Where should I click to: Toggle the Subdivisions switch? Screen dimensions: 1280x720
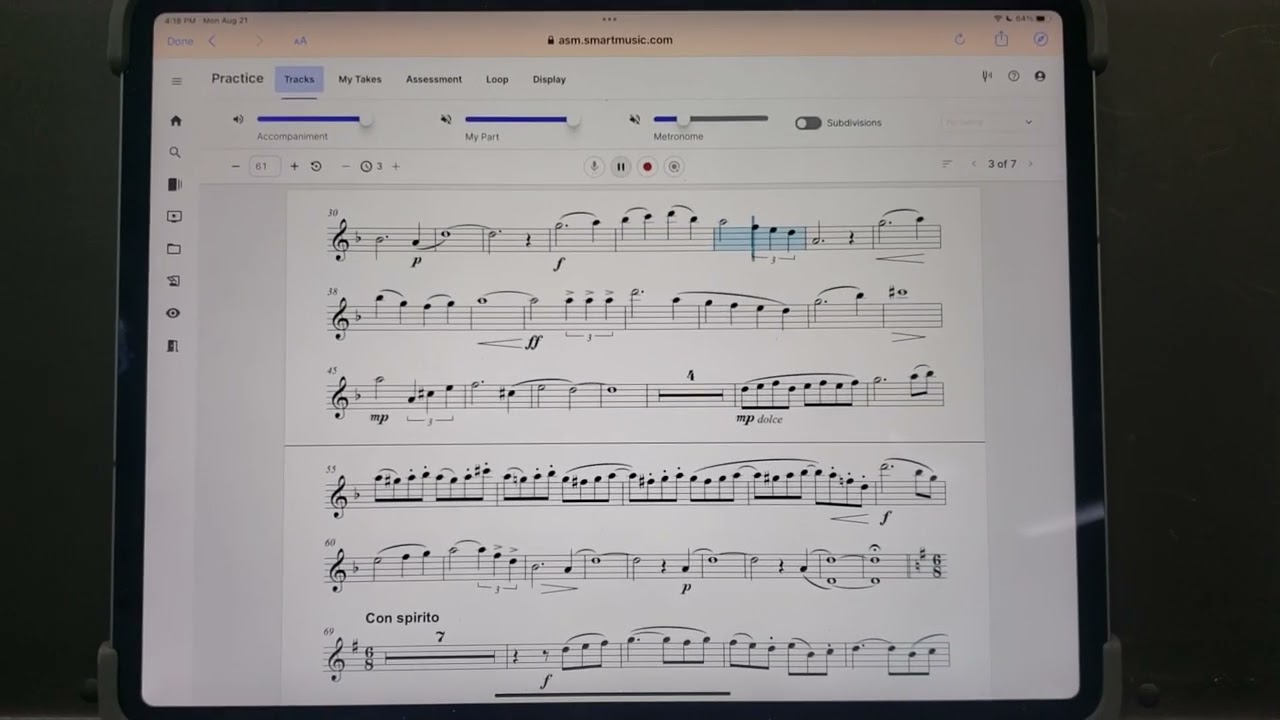[x=808, y=123]
